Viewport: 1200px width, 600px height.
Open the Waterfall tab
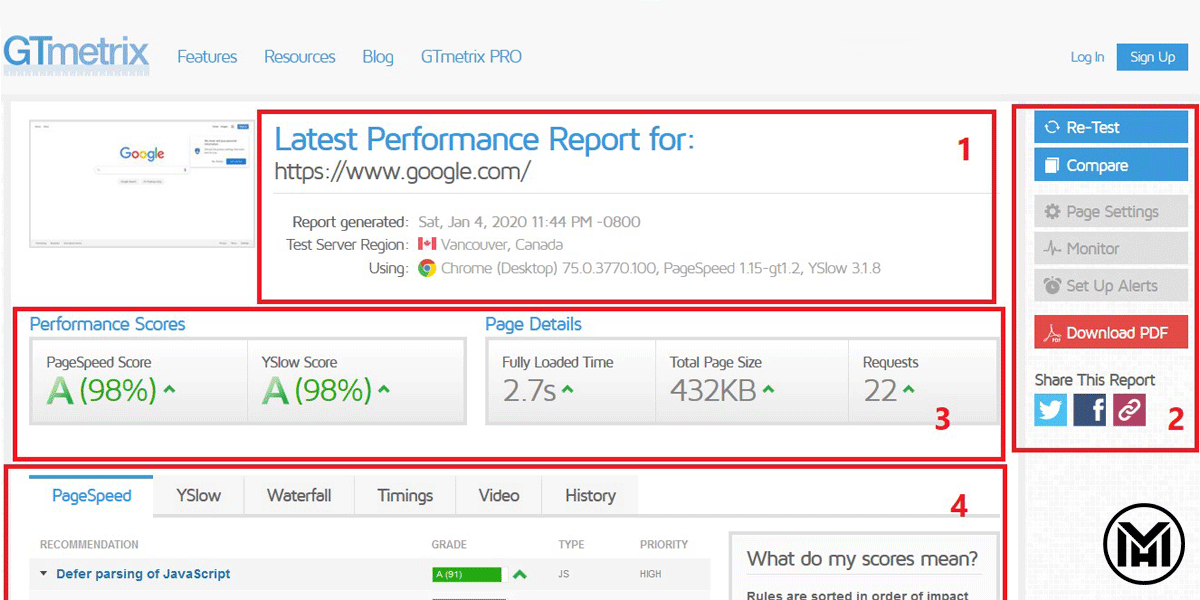coord(299,495)
